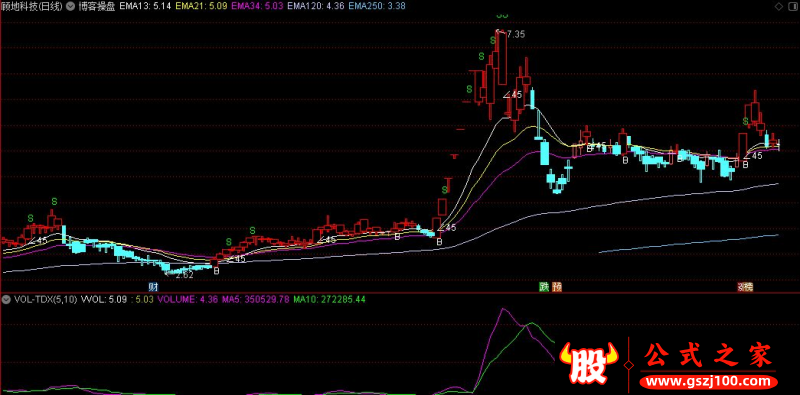
Task: Select the magenta EMA34: 5.03 label
Action: click(257, 7)
